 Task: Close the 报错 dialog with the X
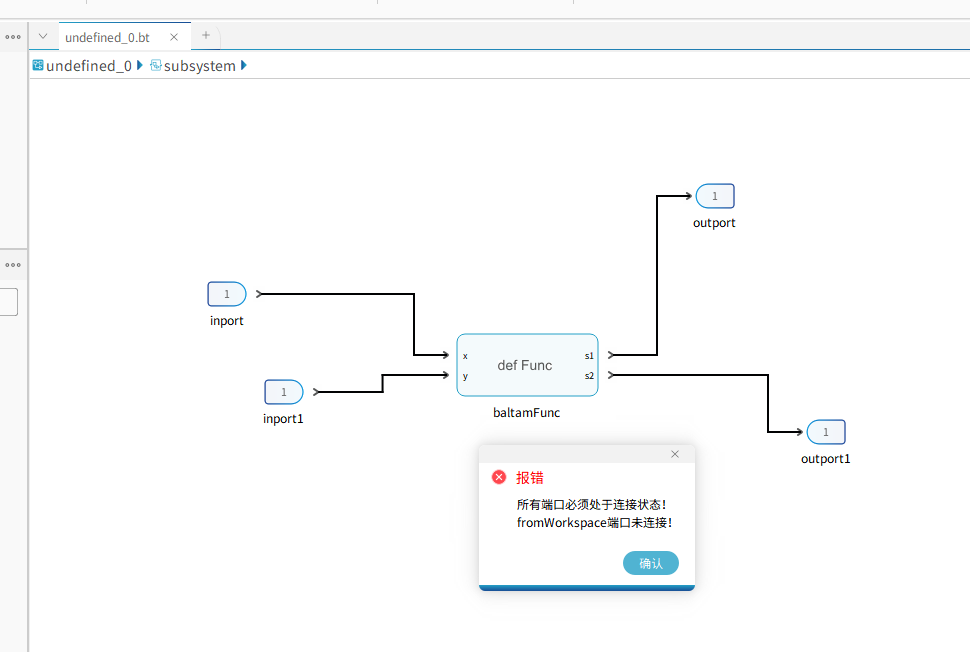pos(675,454)
